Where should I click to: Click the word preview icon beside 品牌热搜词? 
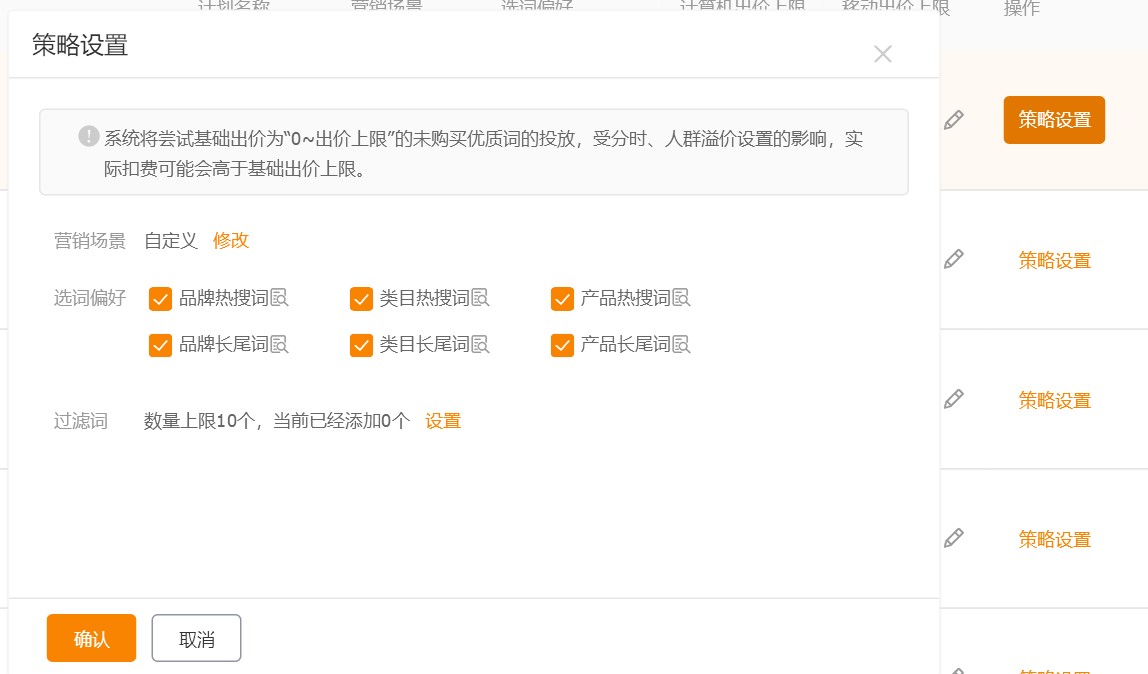(280, 297)
